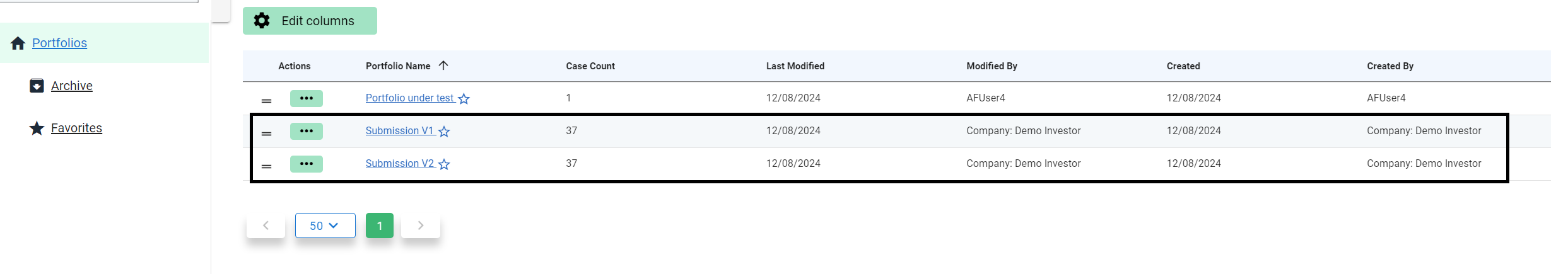Click the Favorites star icon in sidebar
1568x274 pixels.
coord(37,128)
